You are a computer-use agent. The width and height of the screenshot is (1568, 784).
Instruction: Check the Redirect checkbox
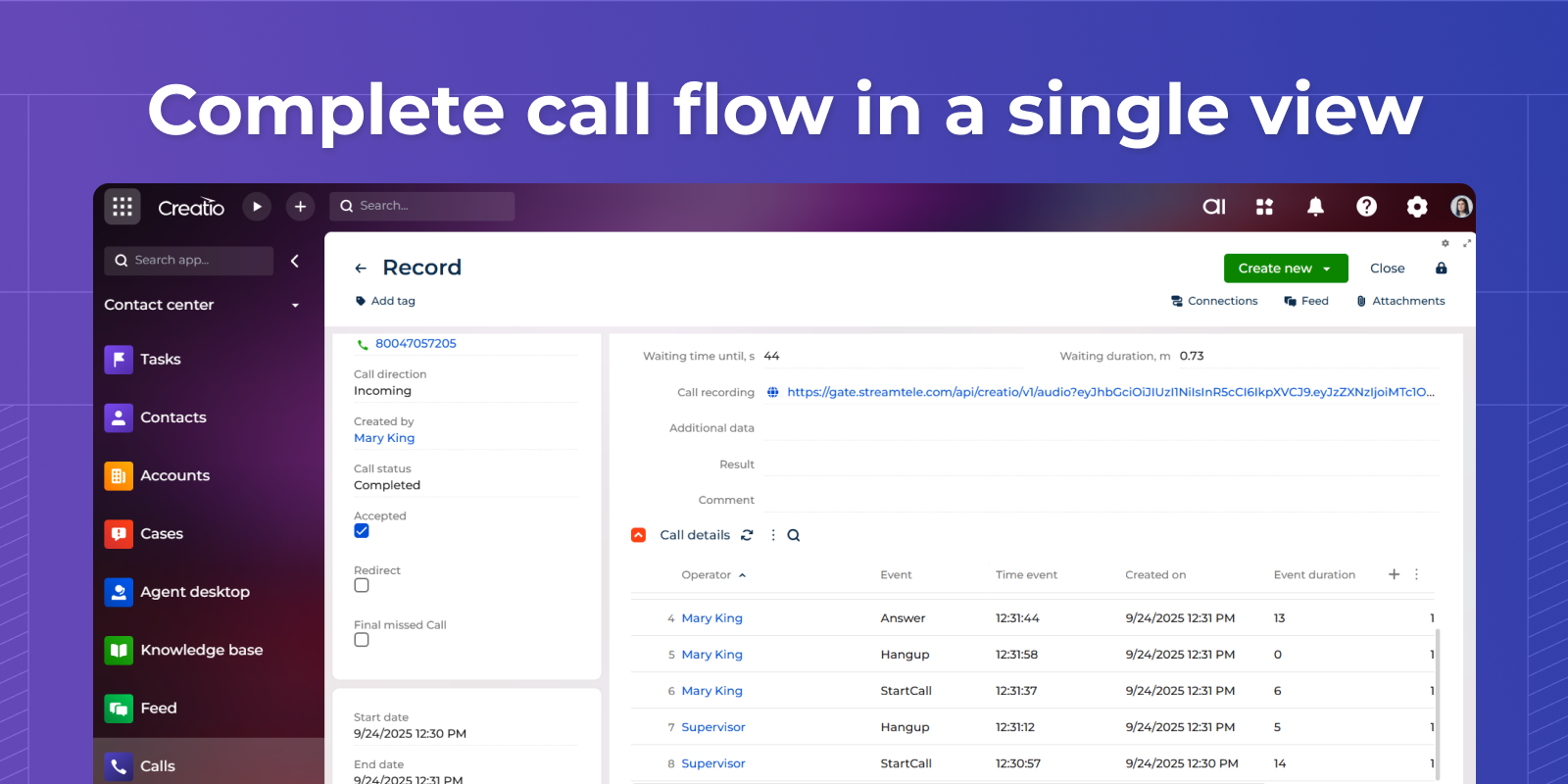(362, 585)
